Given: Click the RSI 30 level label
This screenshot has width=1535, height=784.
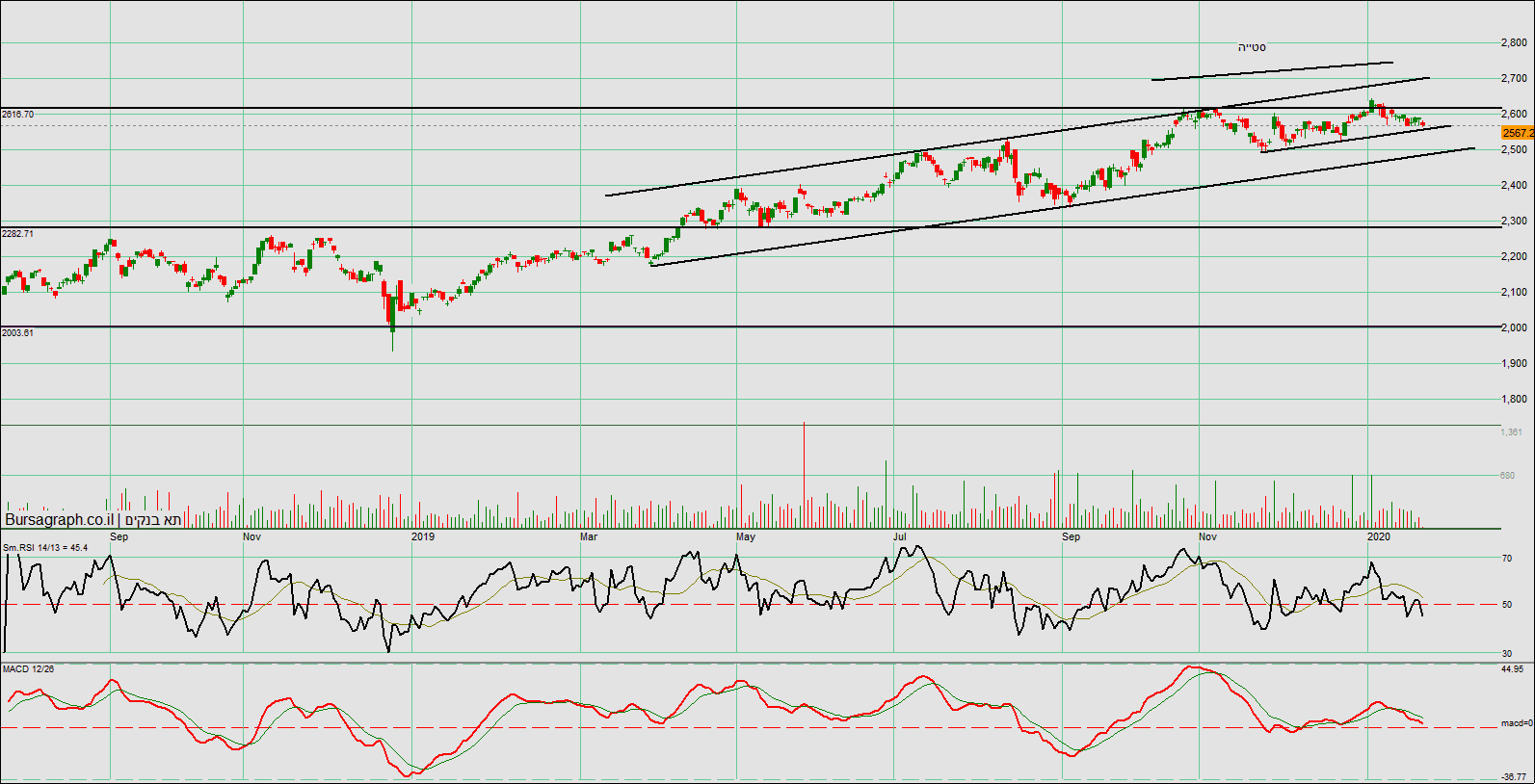Looking at the screenshot, I should 1507,654.
